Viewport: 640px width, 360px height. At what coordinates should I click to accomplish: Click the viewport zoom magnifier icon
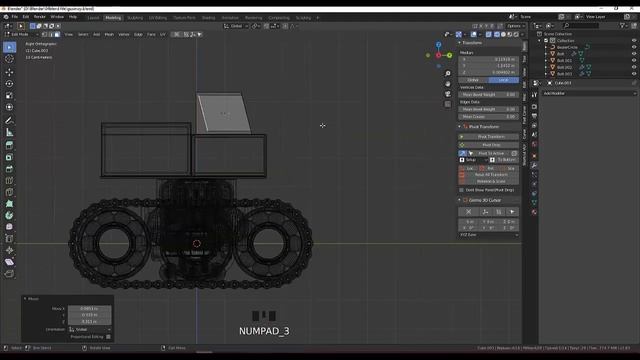pyautogui.click(x=448, y=73)
